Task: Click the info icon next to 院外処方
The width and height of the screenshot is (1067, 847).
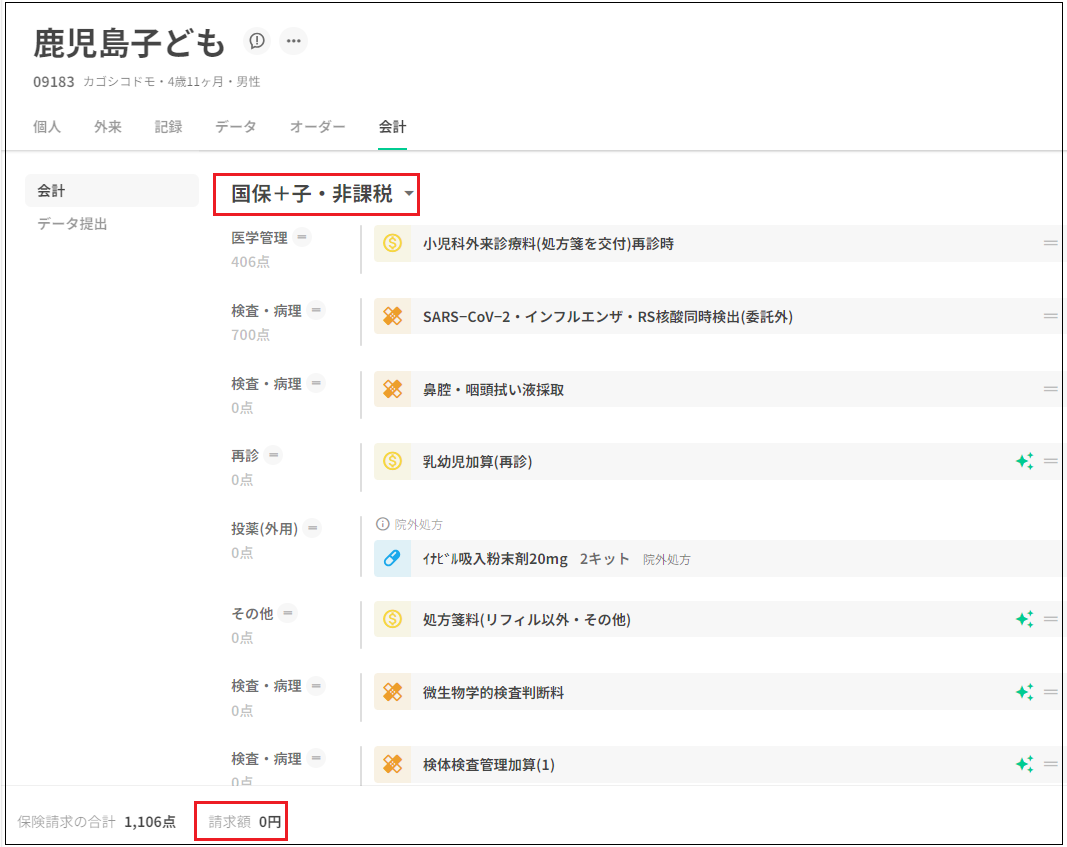Action: tap(382, 524)
